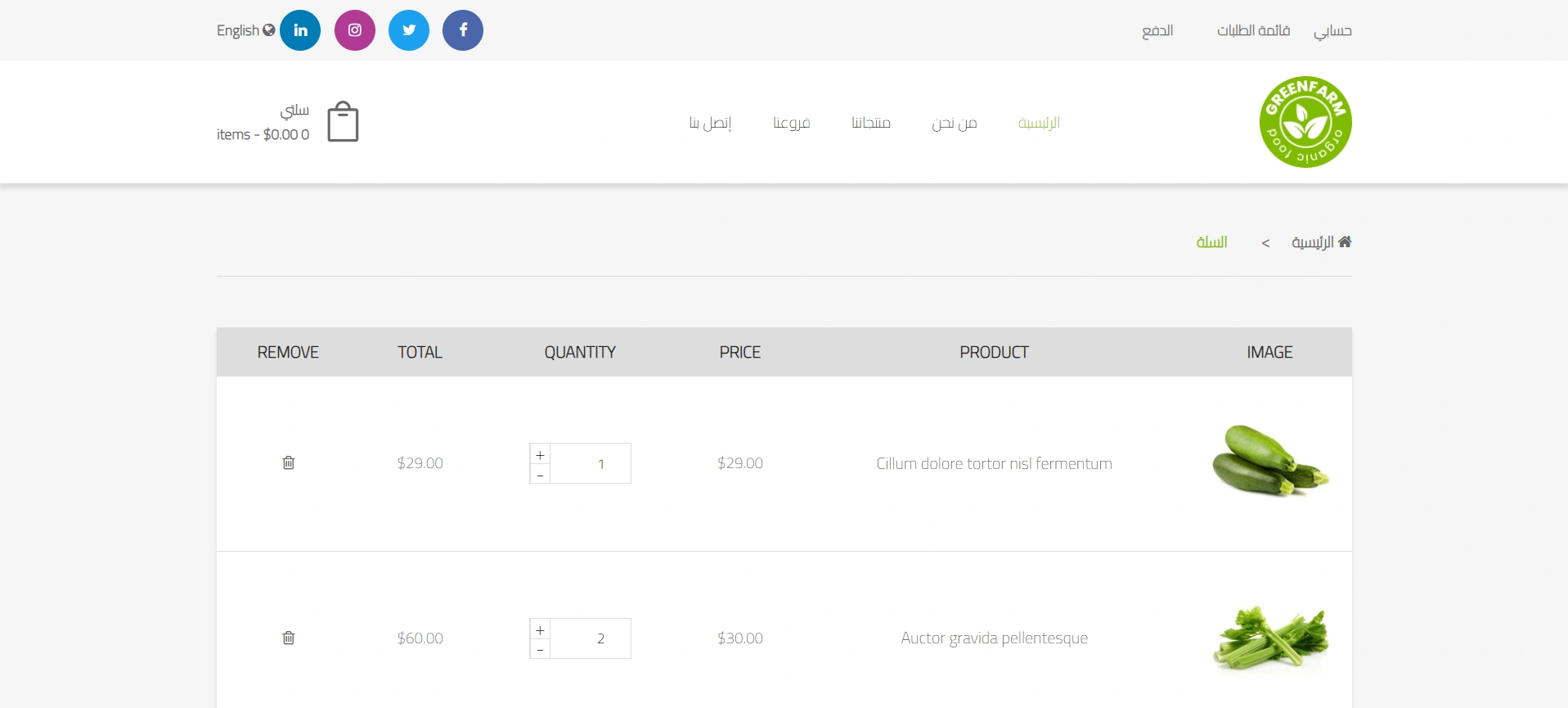Open the Instagram social icon
The image size is (1568, 708).
(x=355, y=30)
